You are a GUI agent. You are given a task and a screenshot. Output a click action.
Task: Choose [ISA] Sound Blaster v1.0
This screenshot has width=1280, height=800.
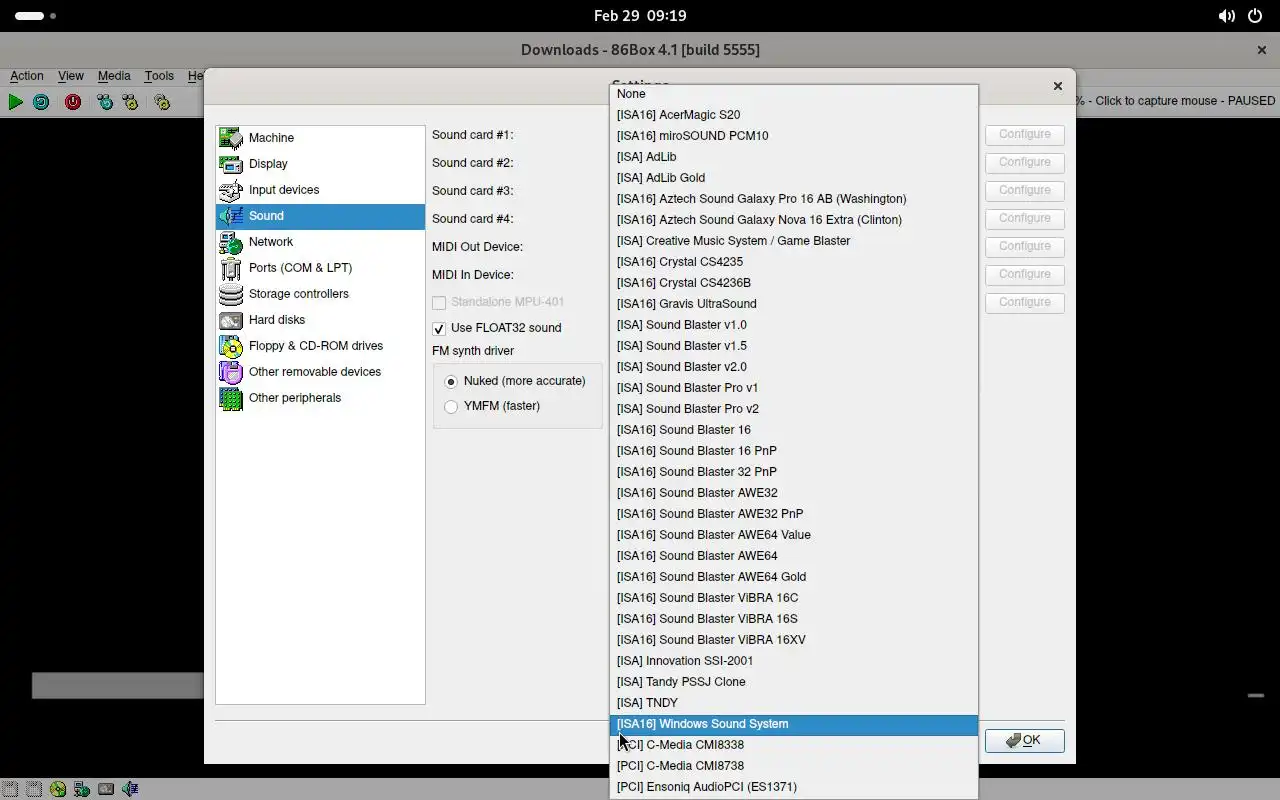pos(794,325)
